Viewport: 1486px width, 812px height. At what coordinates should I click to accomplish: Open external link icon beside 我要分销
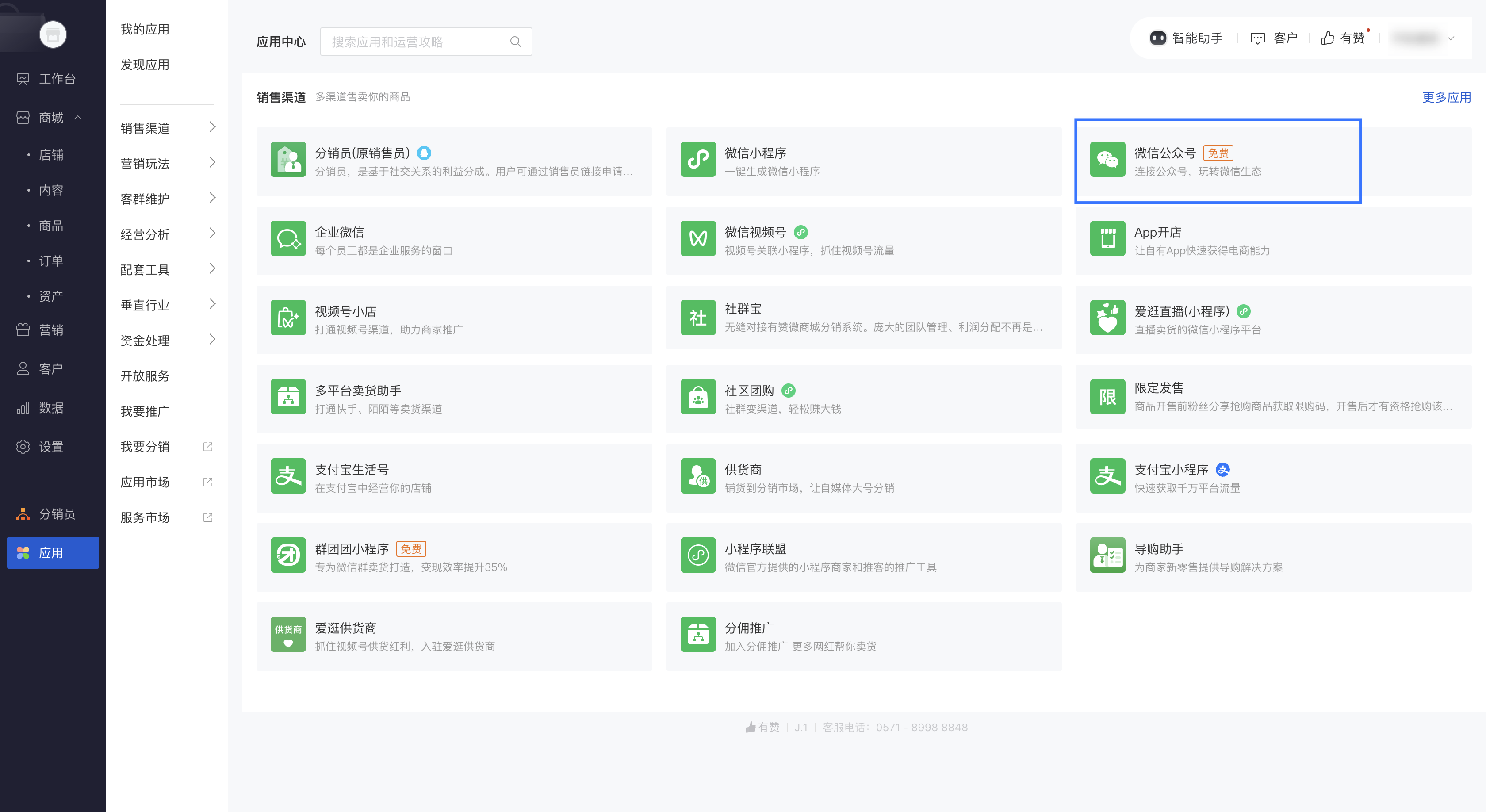tap(208, 447)
